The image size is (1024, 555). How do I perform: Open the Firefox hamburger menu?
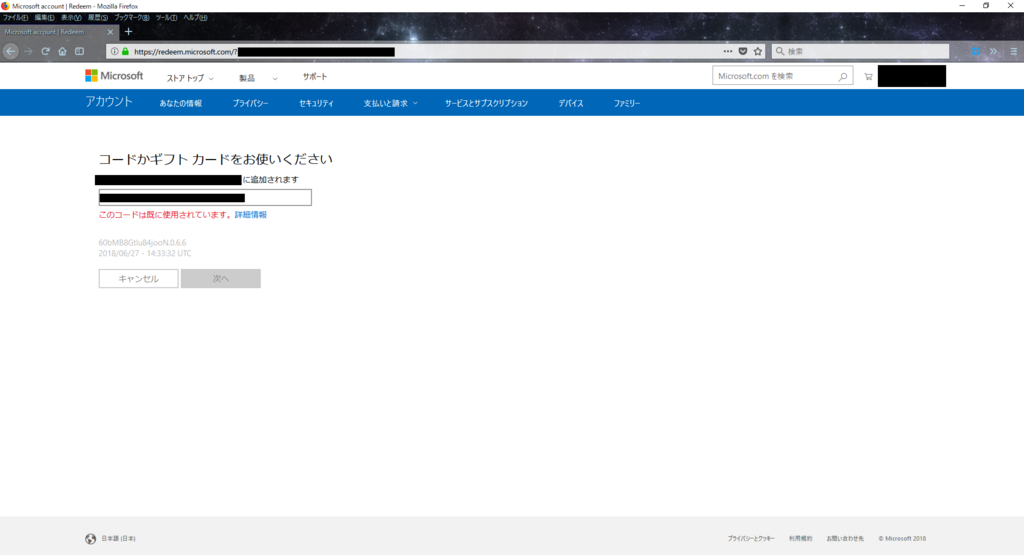point(1014,51)
